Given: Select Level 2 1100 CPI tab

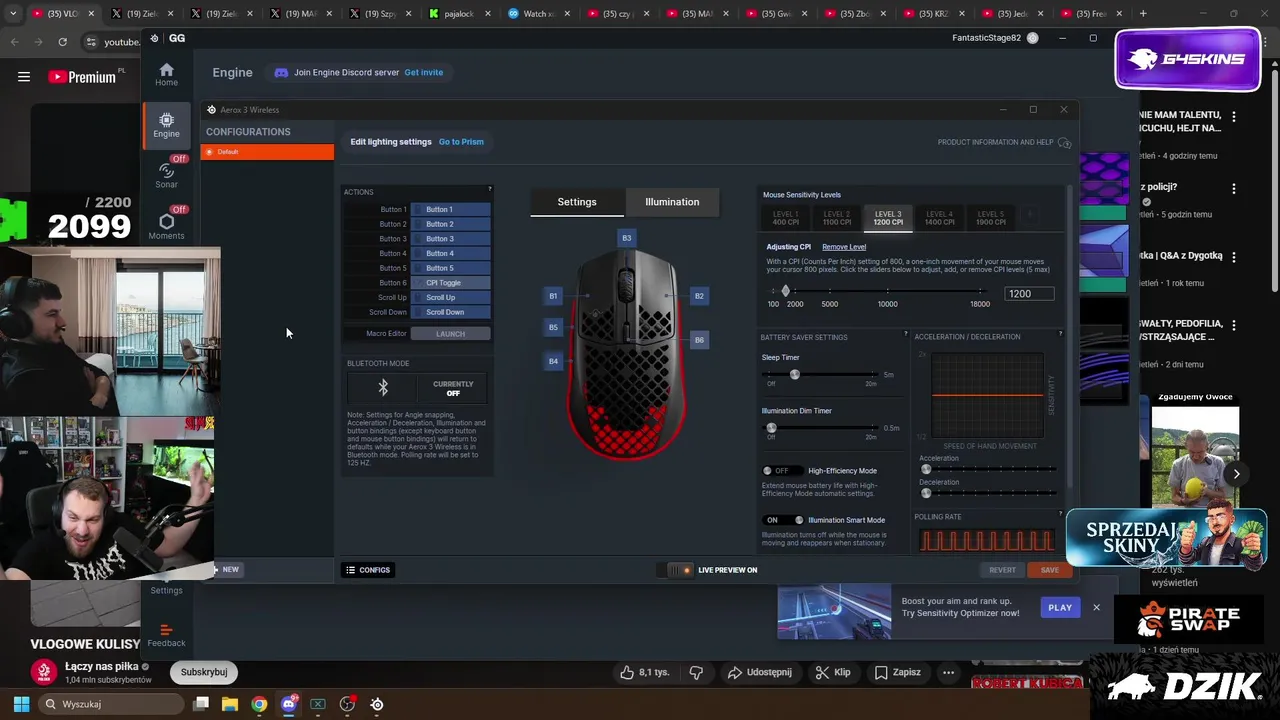Looking at the screenshot, I should click(x=837, y=217).
